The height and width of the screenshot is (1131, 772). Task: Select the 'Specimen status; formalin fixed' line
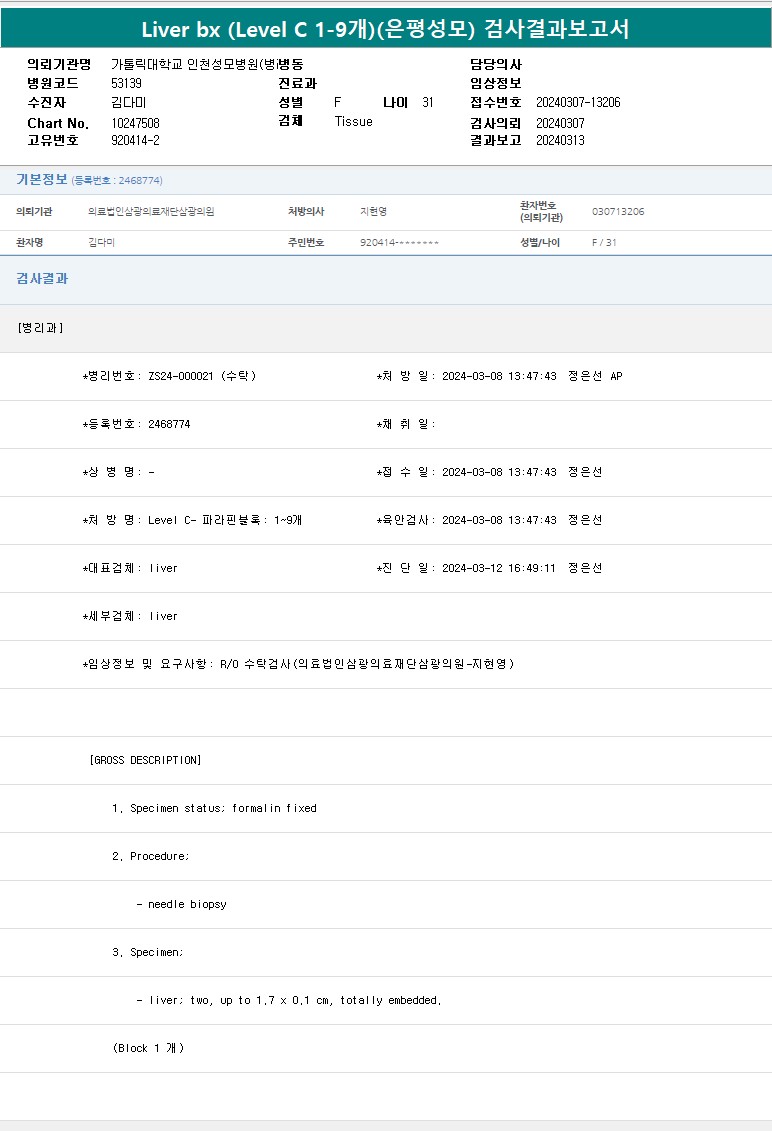[x=214, y=808]
